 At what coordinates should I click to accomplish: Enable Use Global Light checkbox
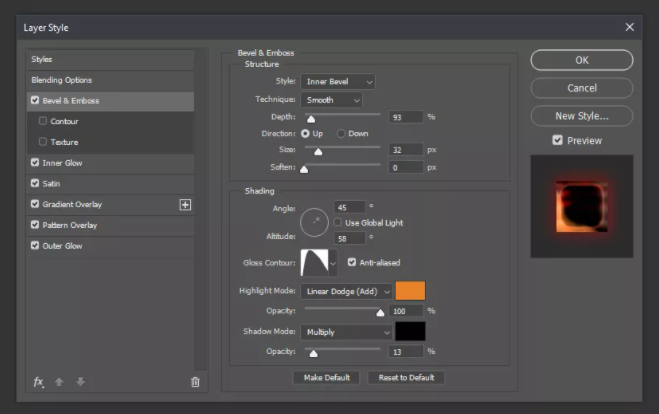(x=337, y=222)
